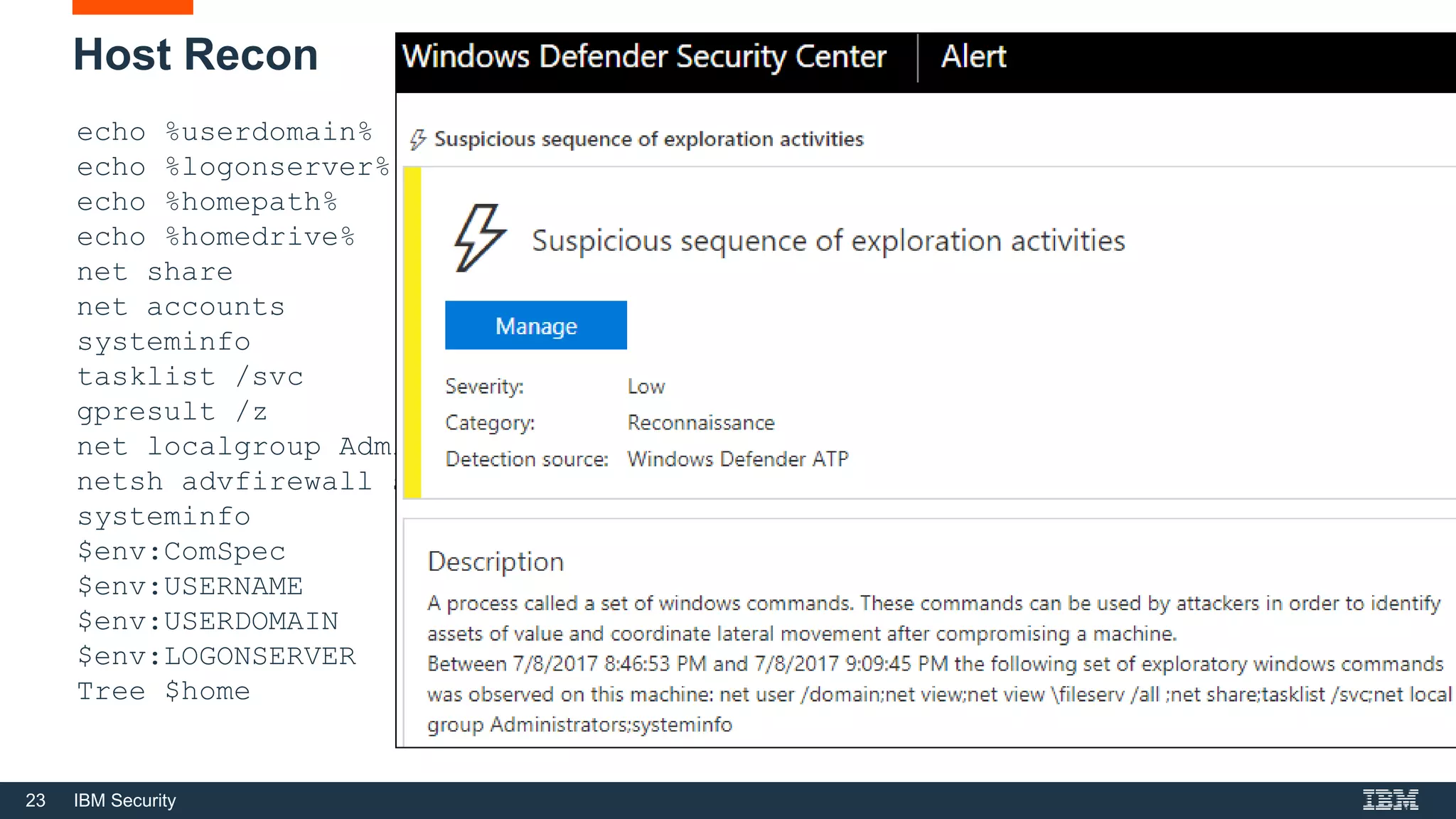The height and width of the screenshot is (819, 1456).
Task: Select the Alert header tab
Action: tap(973, 56)
